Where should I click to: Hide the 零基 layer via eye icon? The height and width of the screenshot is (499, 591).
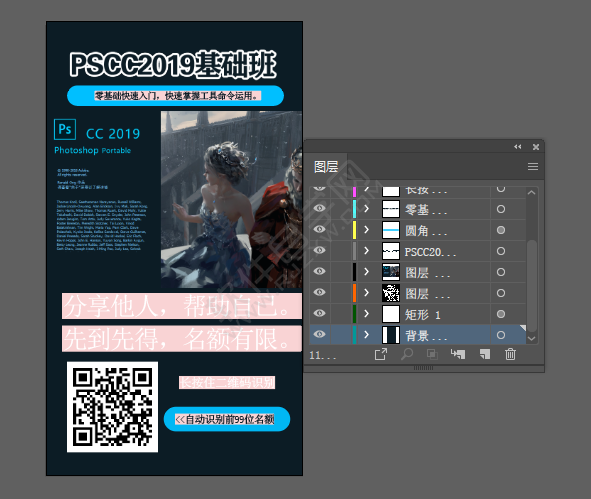pos(319,208)
